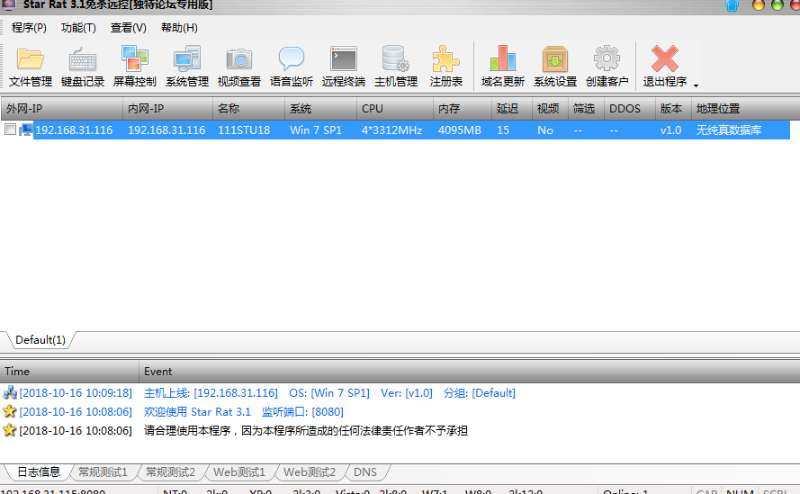Sort by the 内存 column header
The width and height of the screenshot is (800, 494).
click(x=462, y=108)
